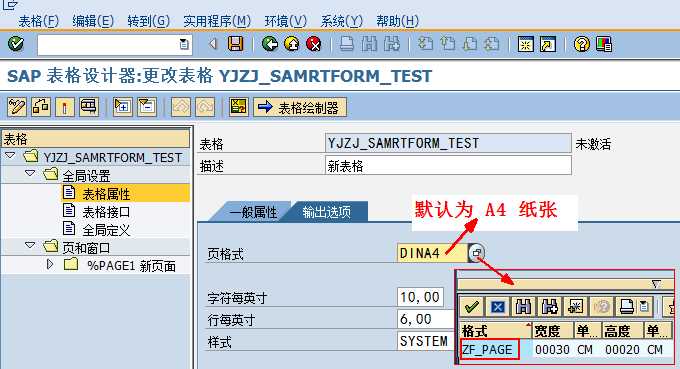The image size is (680, 369).
Task: Open the 实用程序(M) menu
Action: pyautogui.click(x=217, y=21)
